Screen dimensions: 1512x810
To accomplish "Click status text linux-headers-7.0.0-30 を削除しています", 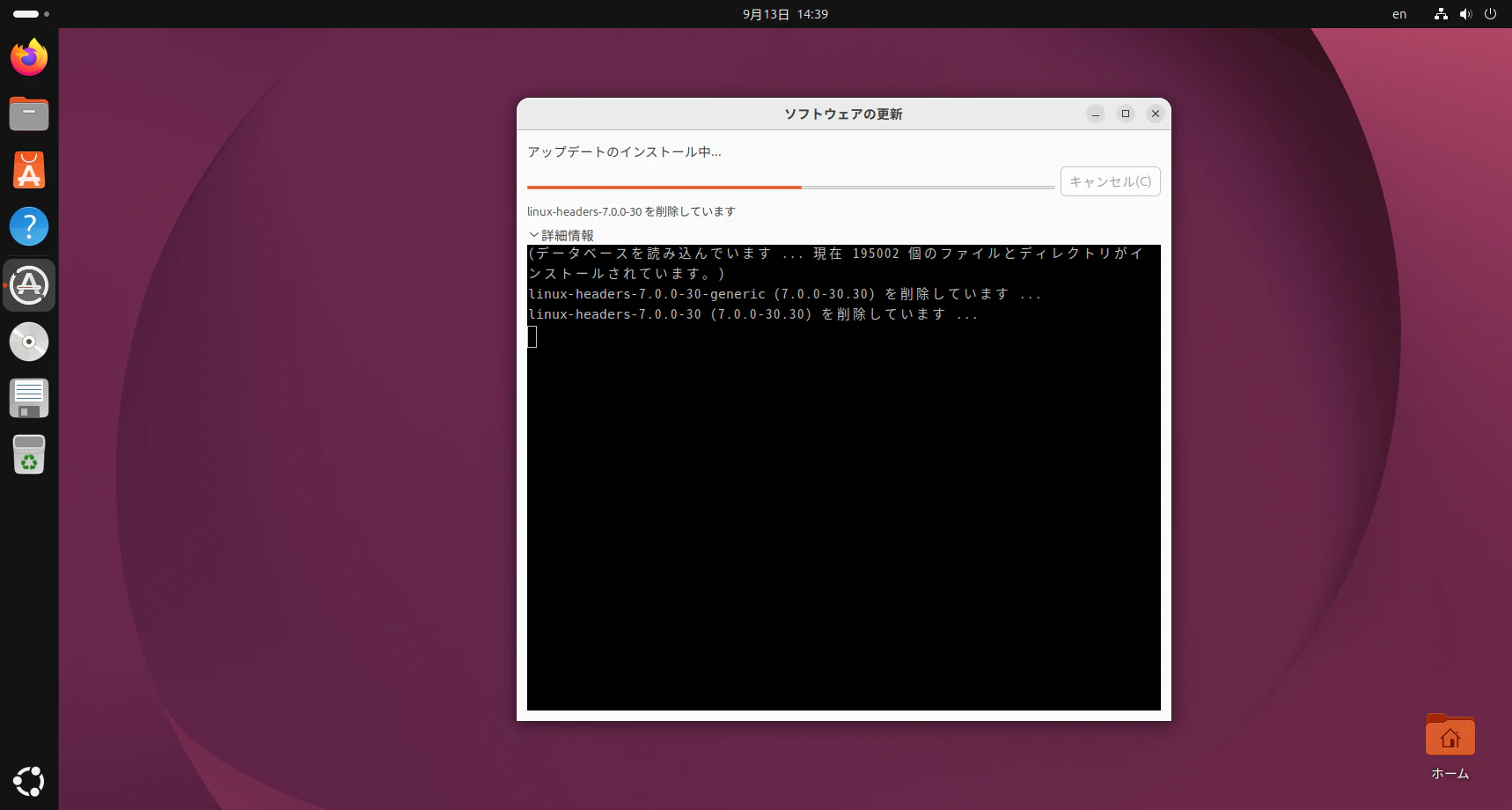I will [631, 211].
